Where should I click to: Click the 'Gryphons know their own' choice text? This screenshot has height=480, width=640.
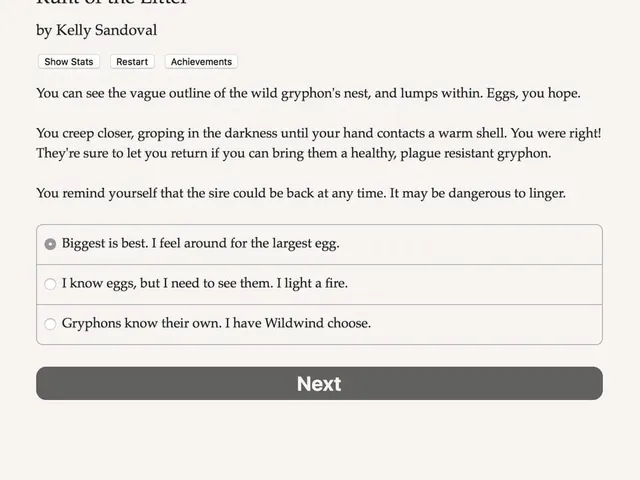[x=141, y=323]
